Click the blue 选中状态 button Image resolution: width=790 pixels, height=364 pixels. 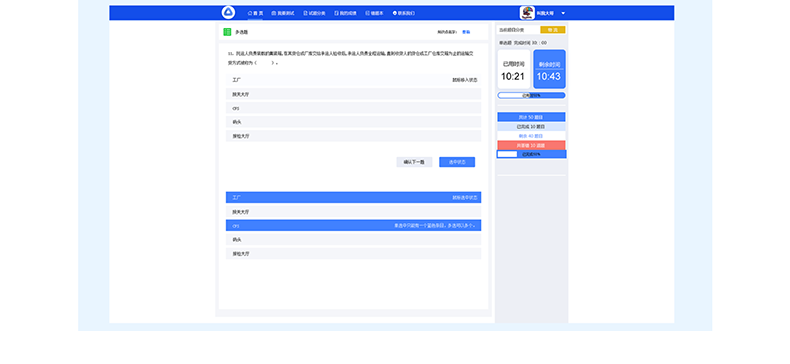pyautogui.click(x=457, y=162)
